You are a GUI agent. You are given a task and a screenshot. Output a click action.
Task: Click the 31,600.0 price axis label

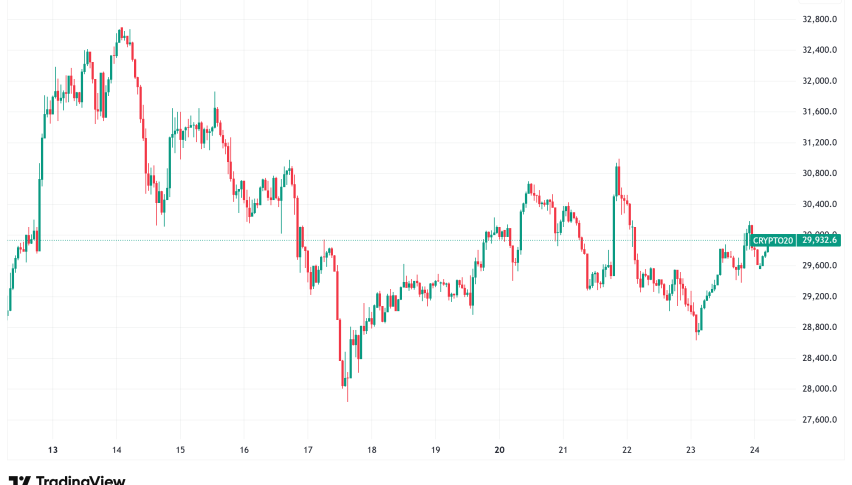click(820, 112)
